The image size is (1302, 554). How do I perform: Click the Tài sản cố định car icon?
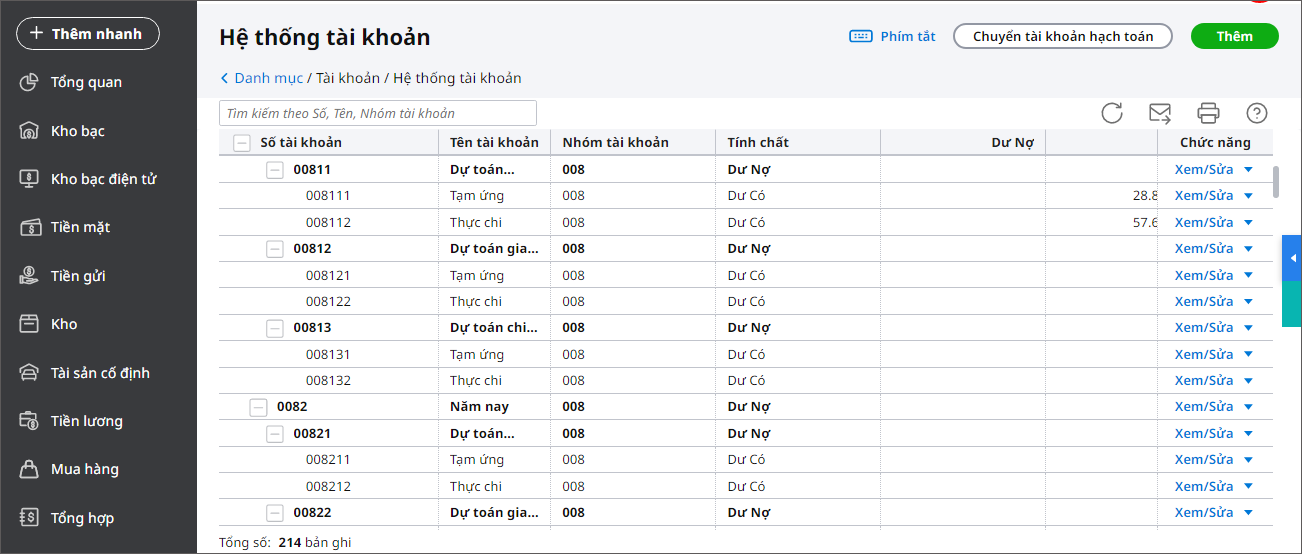click(30, 373)
